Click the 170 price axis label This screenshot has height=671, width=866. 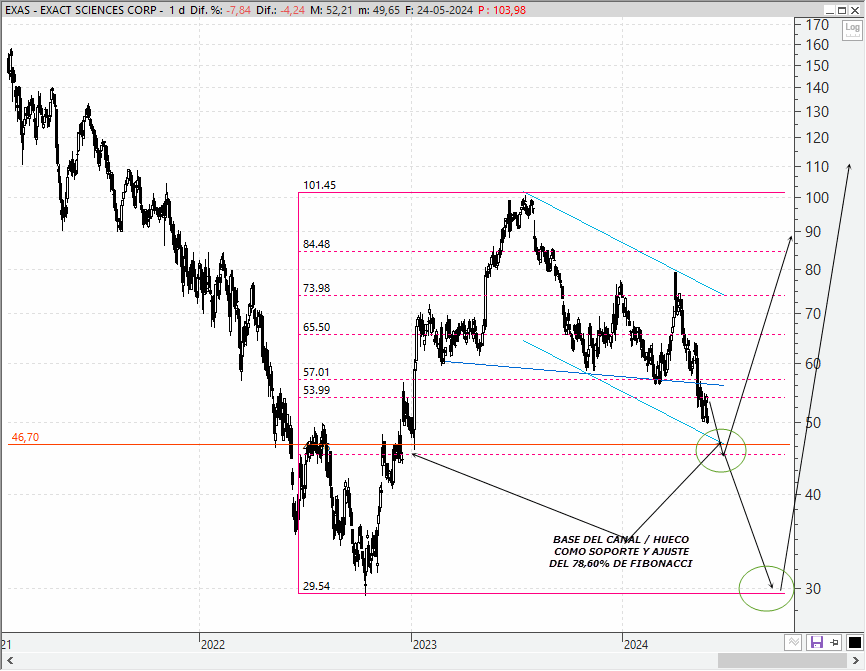click(817, 24)
